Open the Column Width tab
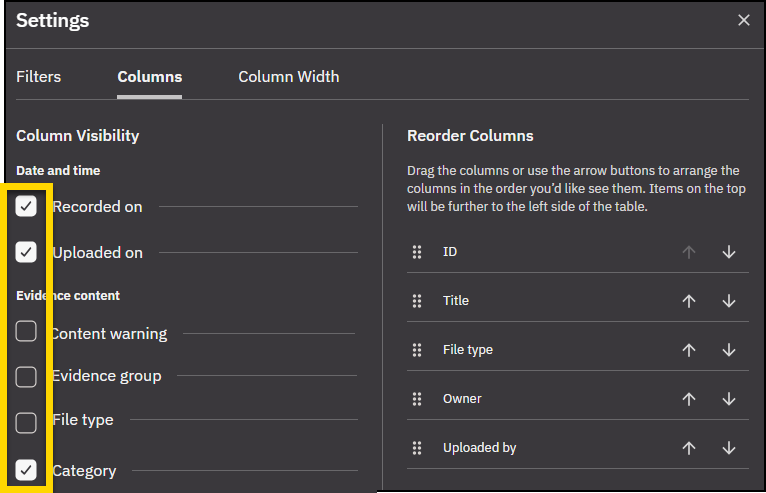The image size is (766, 493). [288, 77]
